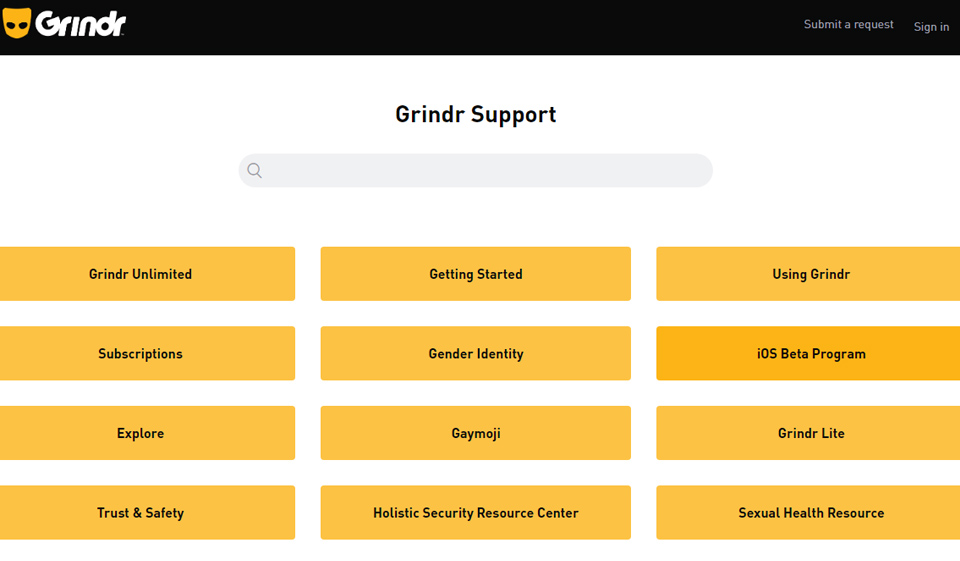
Task: Open the Gender Identity category
Action: (x=475, y=354)
